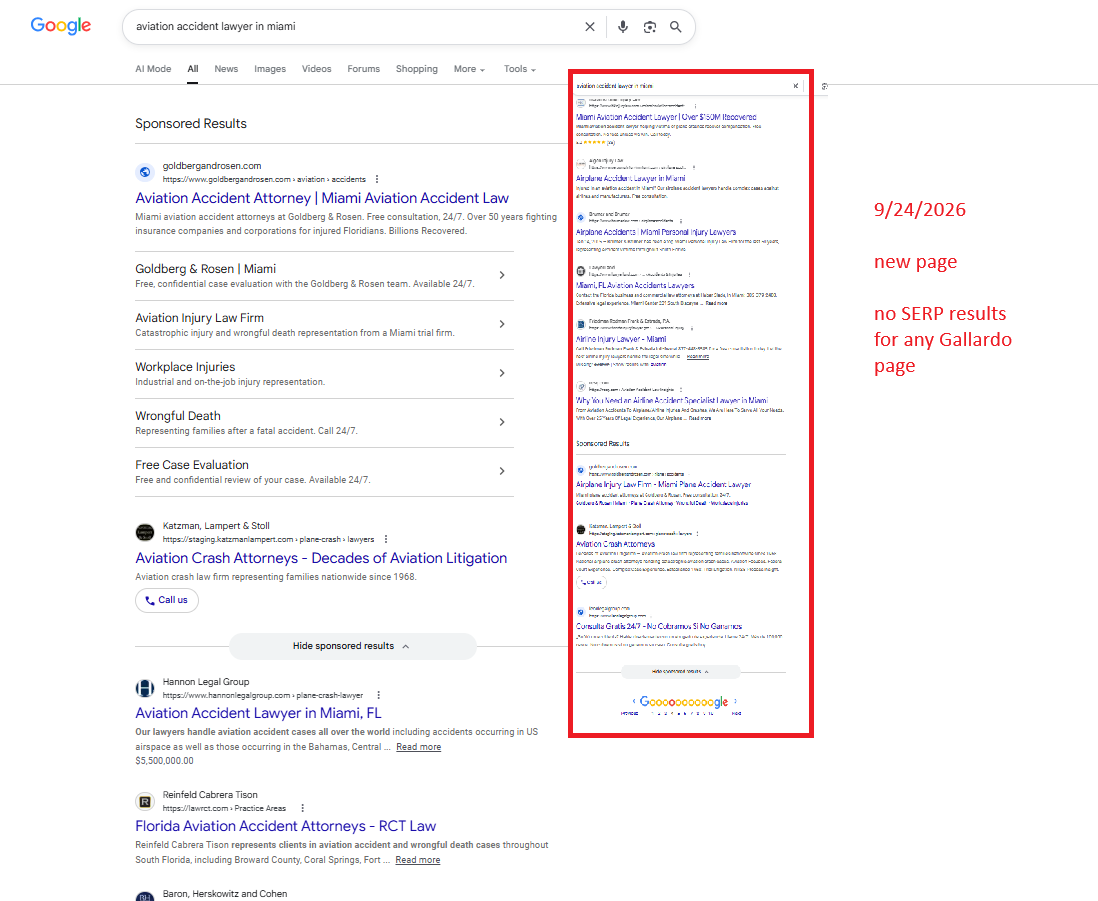
Task: Click the Baron, Herskowitz and Cohen favicon
Action: tap(145, 896)
